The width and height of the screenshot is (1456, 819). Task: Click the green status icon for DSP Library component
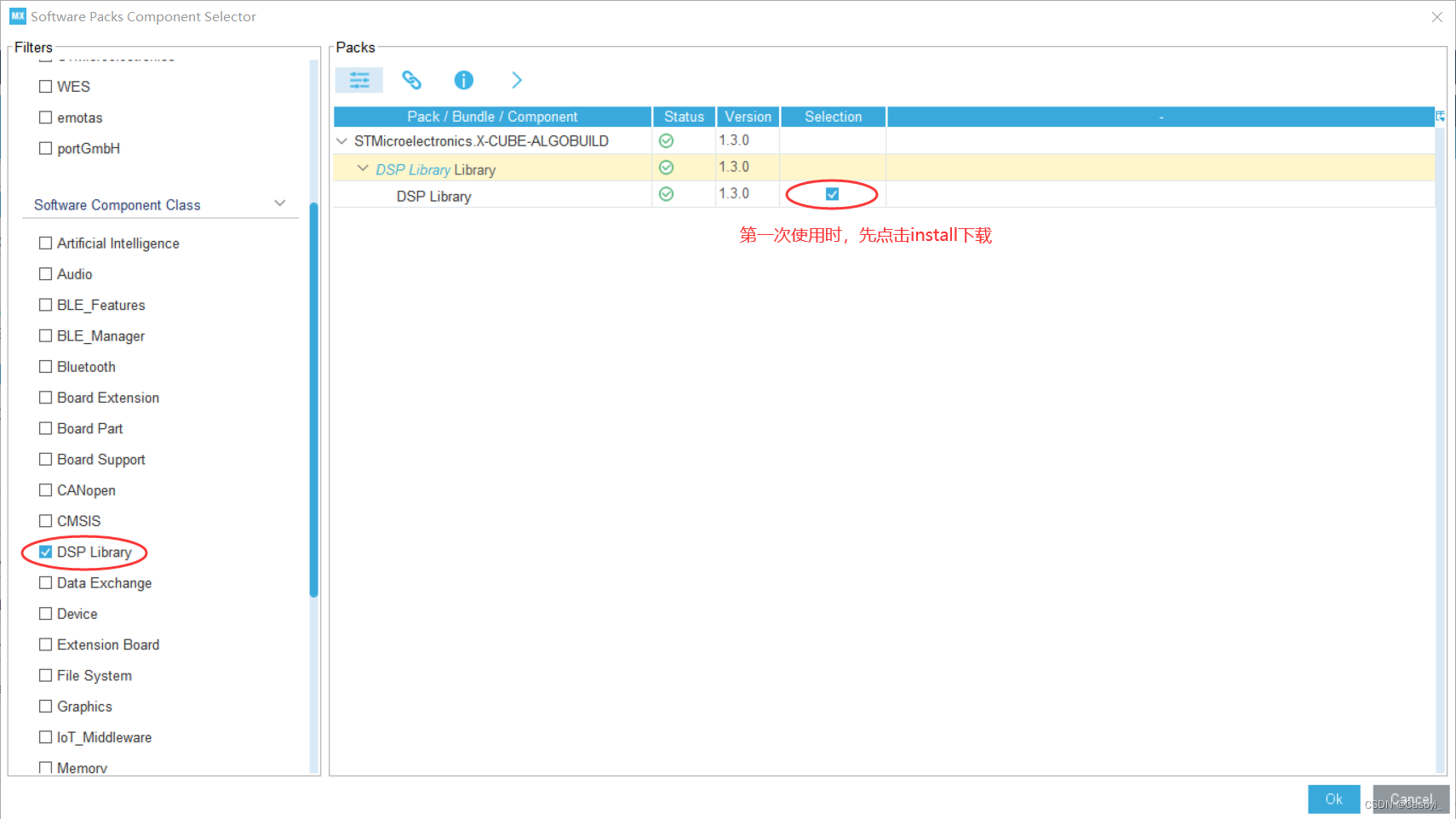[x=666, y=194]
